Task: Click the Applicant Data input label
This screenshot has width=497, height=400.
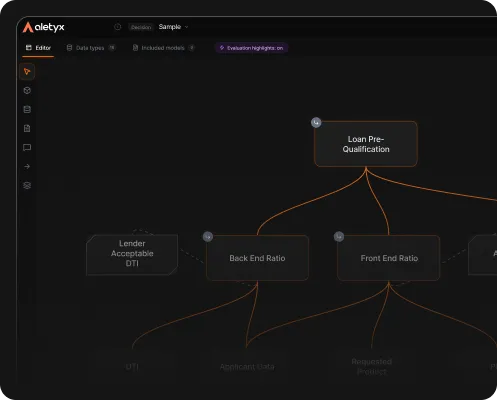Action: (247, 367)
